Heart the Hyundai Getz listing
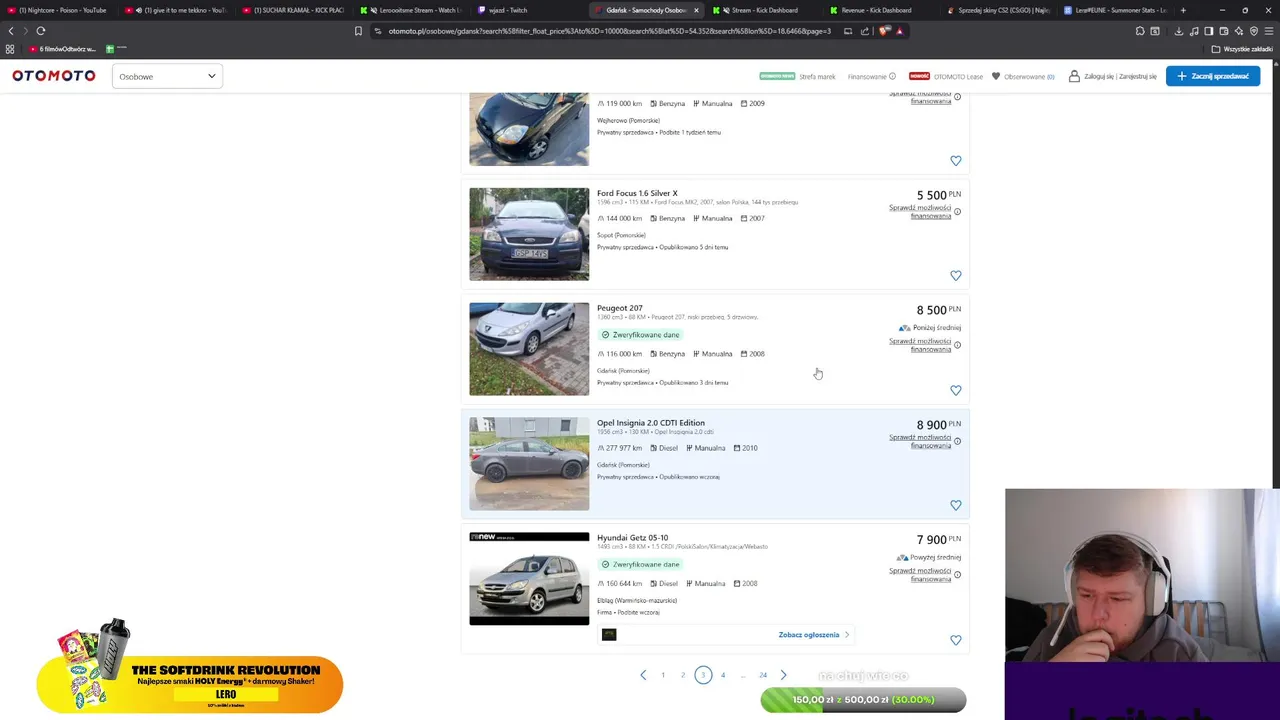Image resolution: width=1280 pixels, height=720 pixels. click(956, 640)
